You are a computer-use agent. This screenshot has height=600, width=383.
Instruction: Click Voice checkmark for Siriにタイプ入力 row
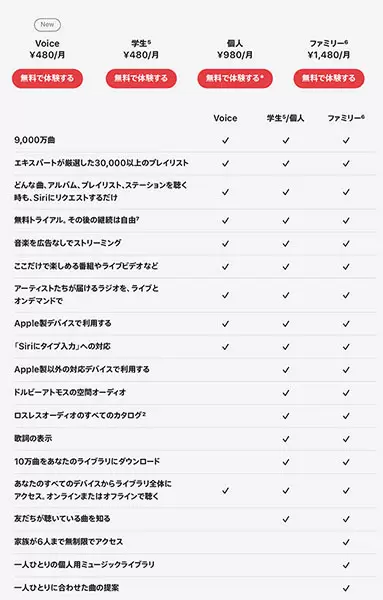click(225, 347)
